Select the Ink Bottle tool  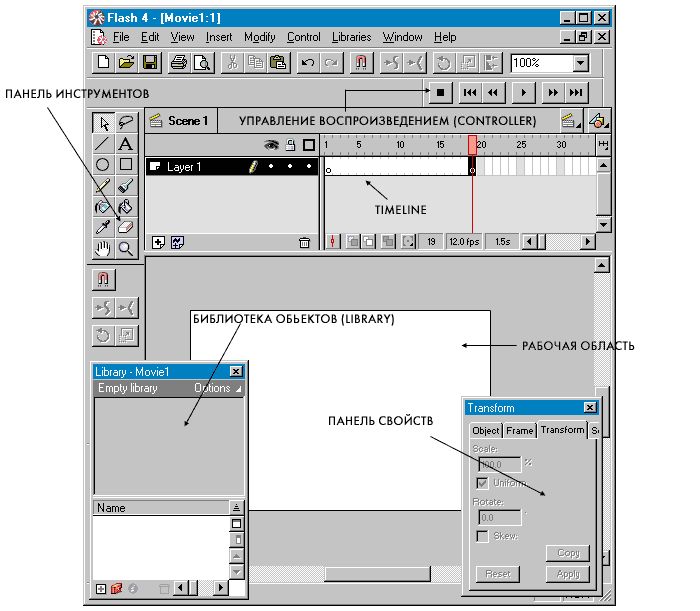click(104, 207)
